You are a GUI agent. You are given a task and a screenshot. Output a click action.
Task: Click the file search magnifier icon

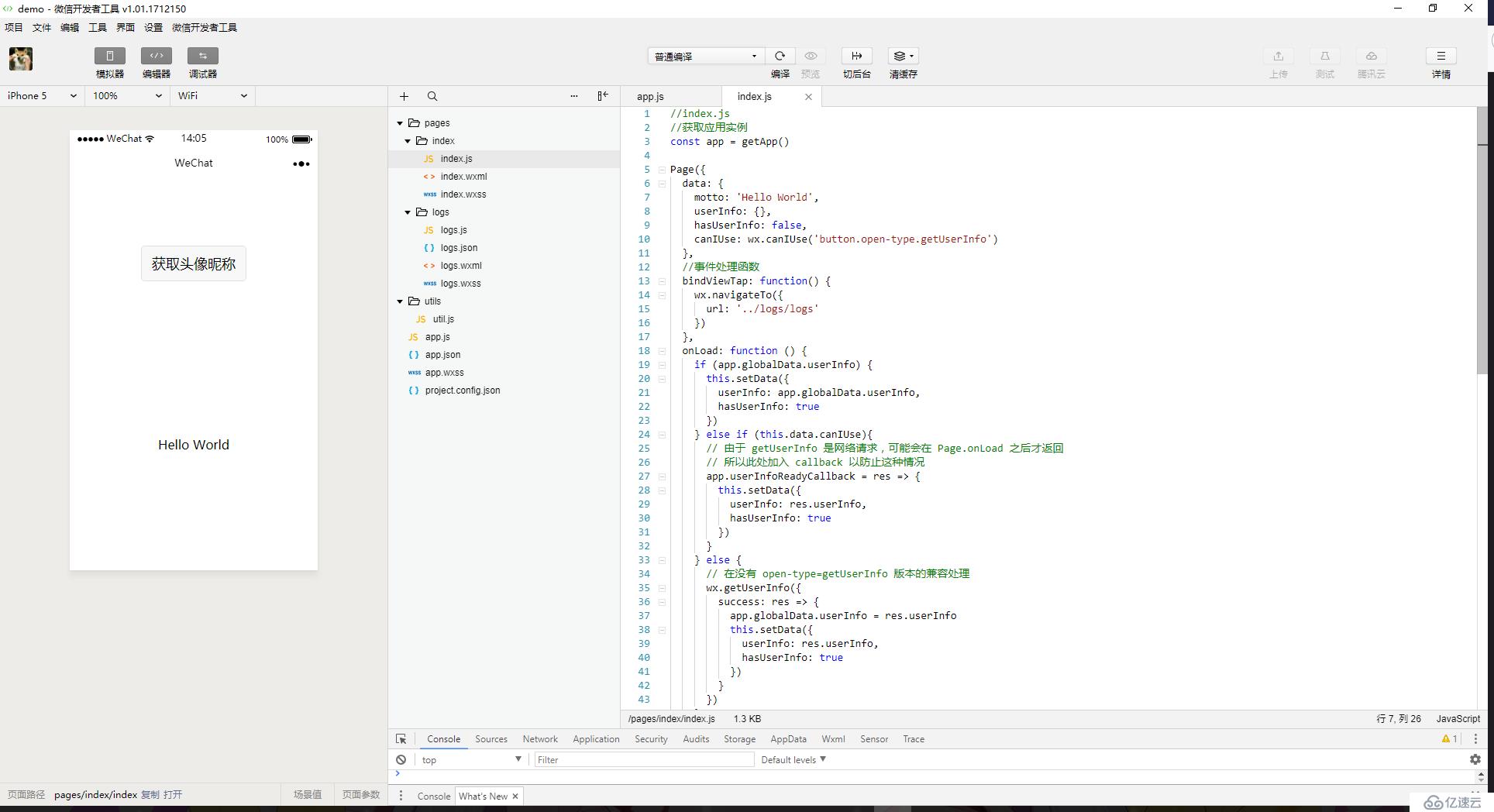coord(432,96)
